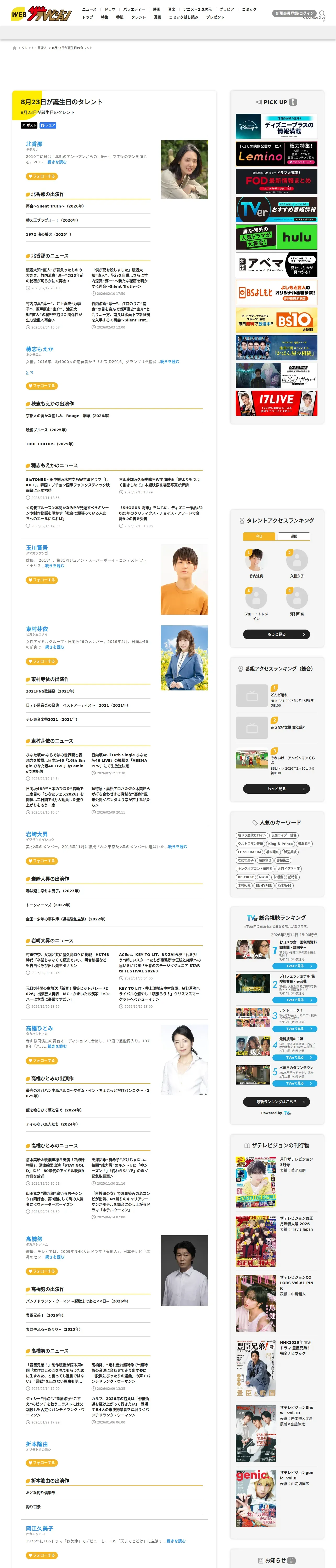Open 週刊アベマ banner
This screenshot has height=1568, width=336.
coord(276,265)
